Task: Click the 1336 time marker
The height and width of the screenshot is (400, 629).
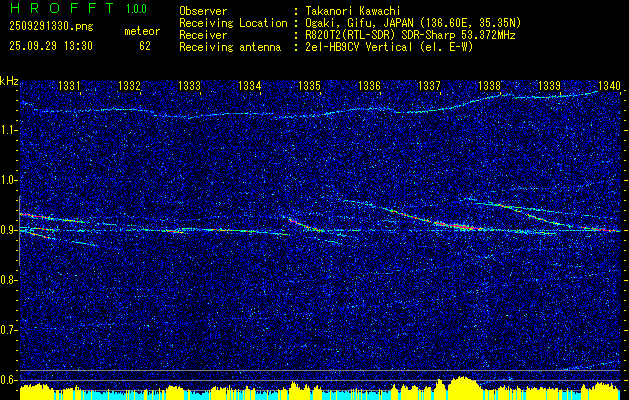Action: pyautogui.click(x=369, y=85)
